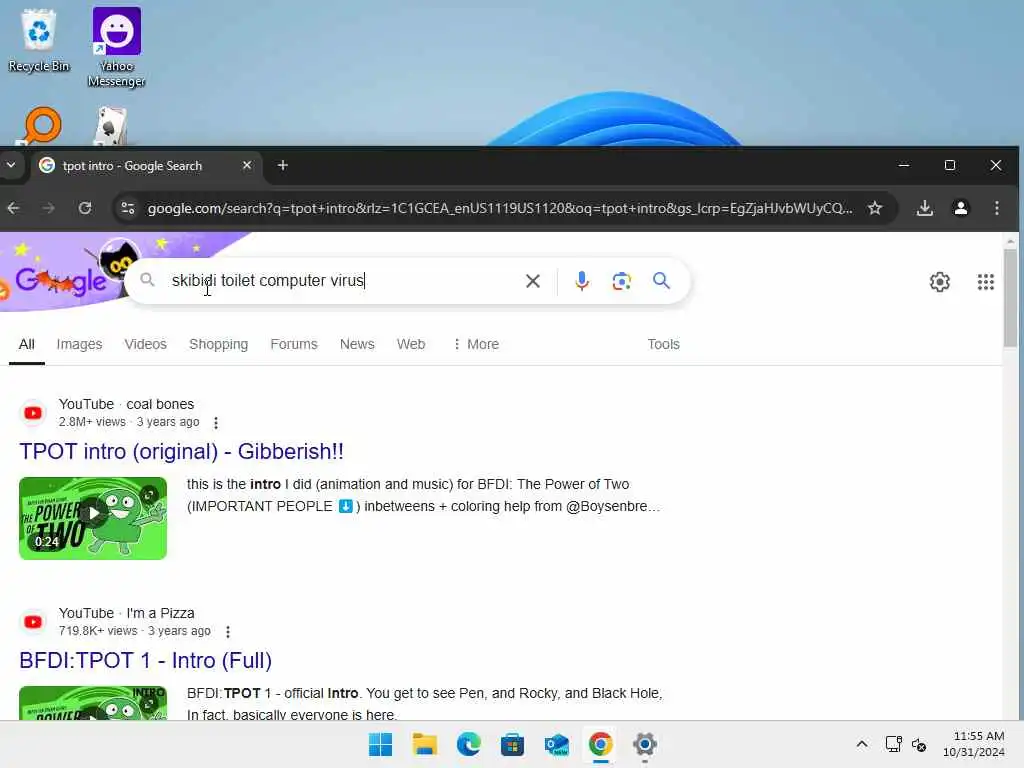Open the network status tray icon
Viewport: 1024px width, 768px height.
coord(893,744)
